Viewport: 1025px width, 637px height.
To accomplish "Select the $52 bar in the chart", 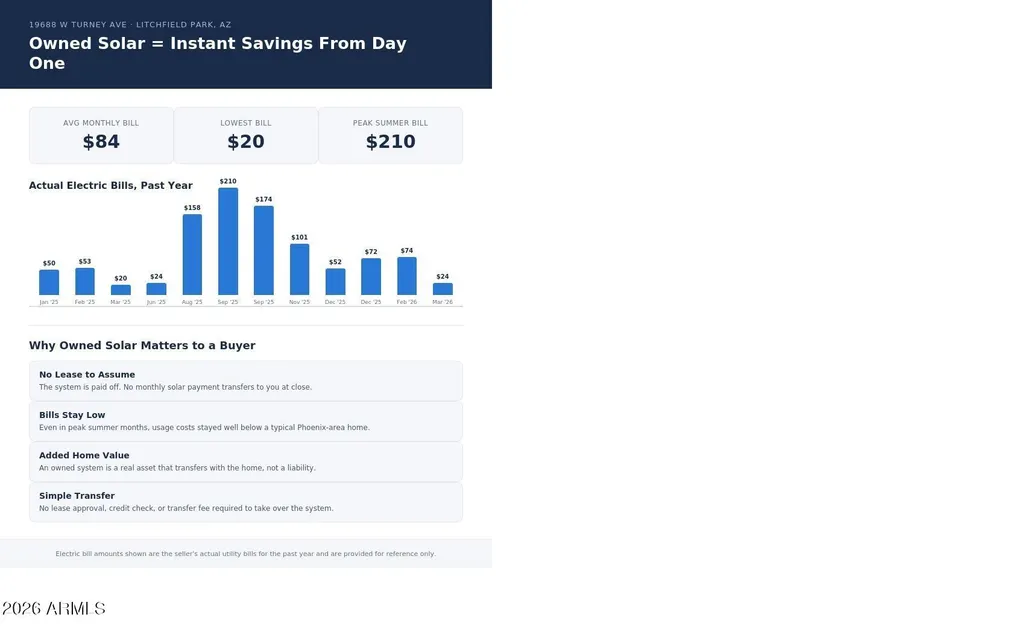I will tap(335, 282).
